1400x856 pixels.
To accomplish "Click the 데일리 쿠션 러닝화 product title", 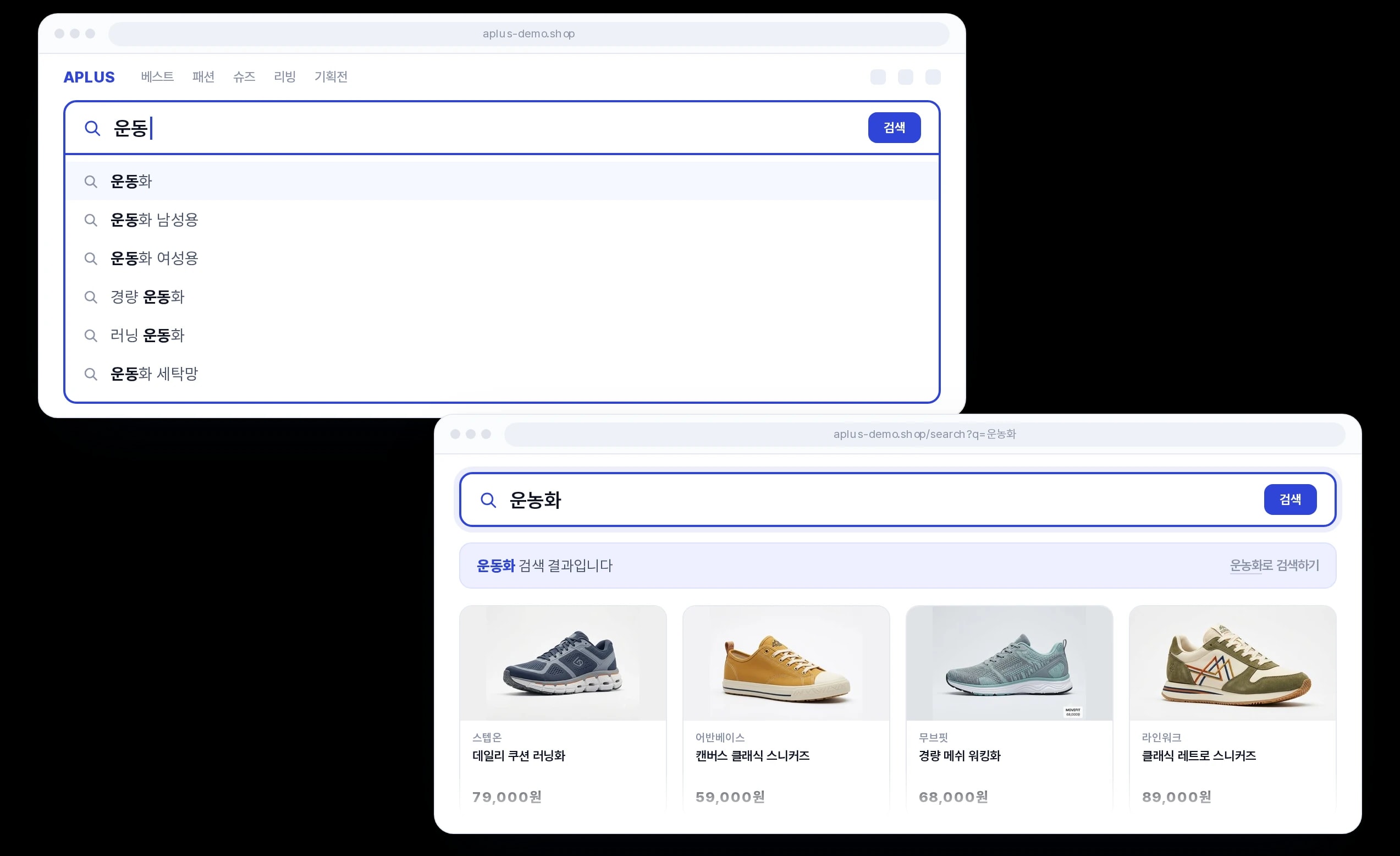I will point(519,756).
